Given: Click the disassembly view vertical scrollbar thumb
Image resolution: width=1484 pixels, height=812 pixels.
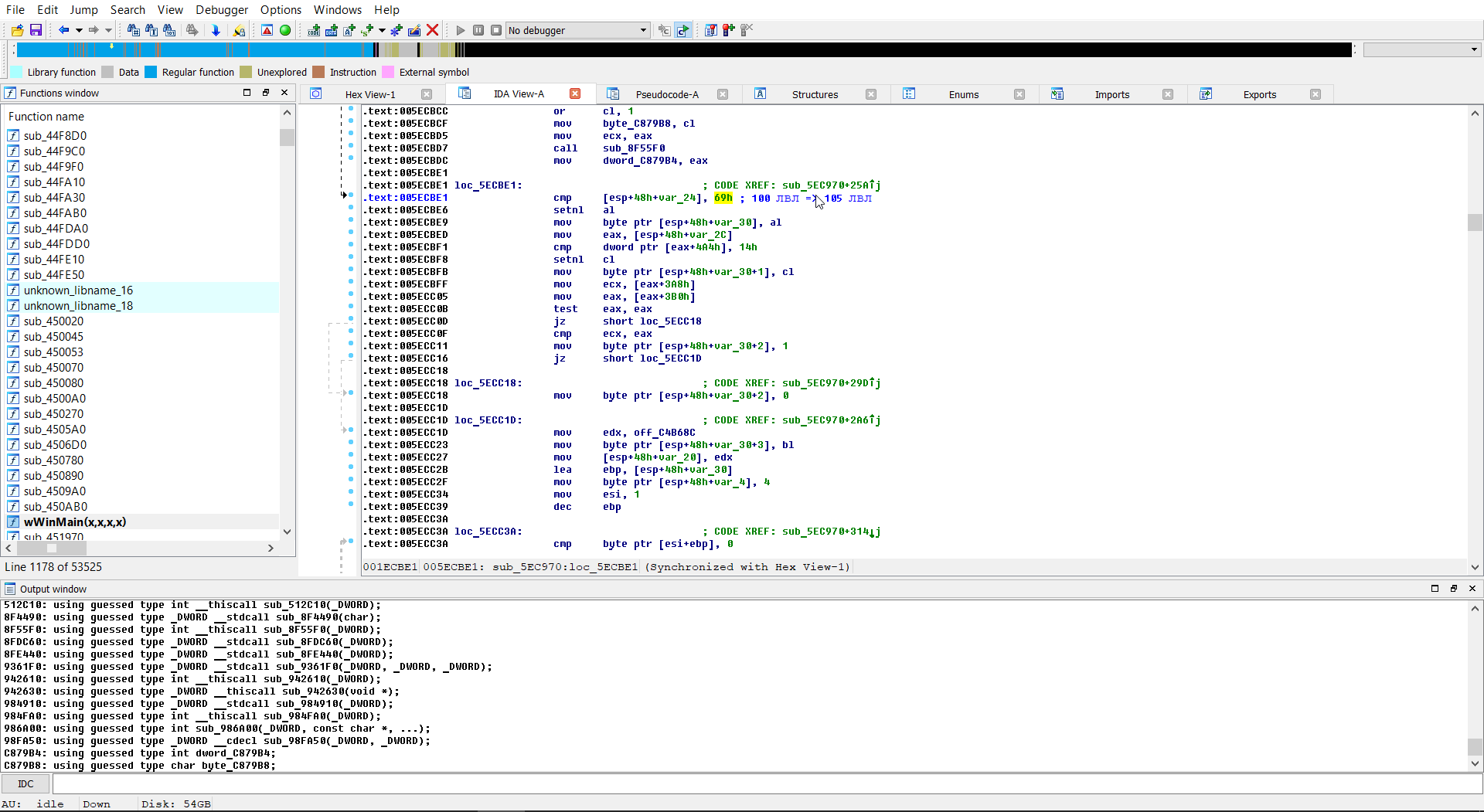Looking at the screenshot, I should [x=1475, y=223].
